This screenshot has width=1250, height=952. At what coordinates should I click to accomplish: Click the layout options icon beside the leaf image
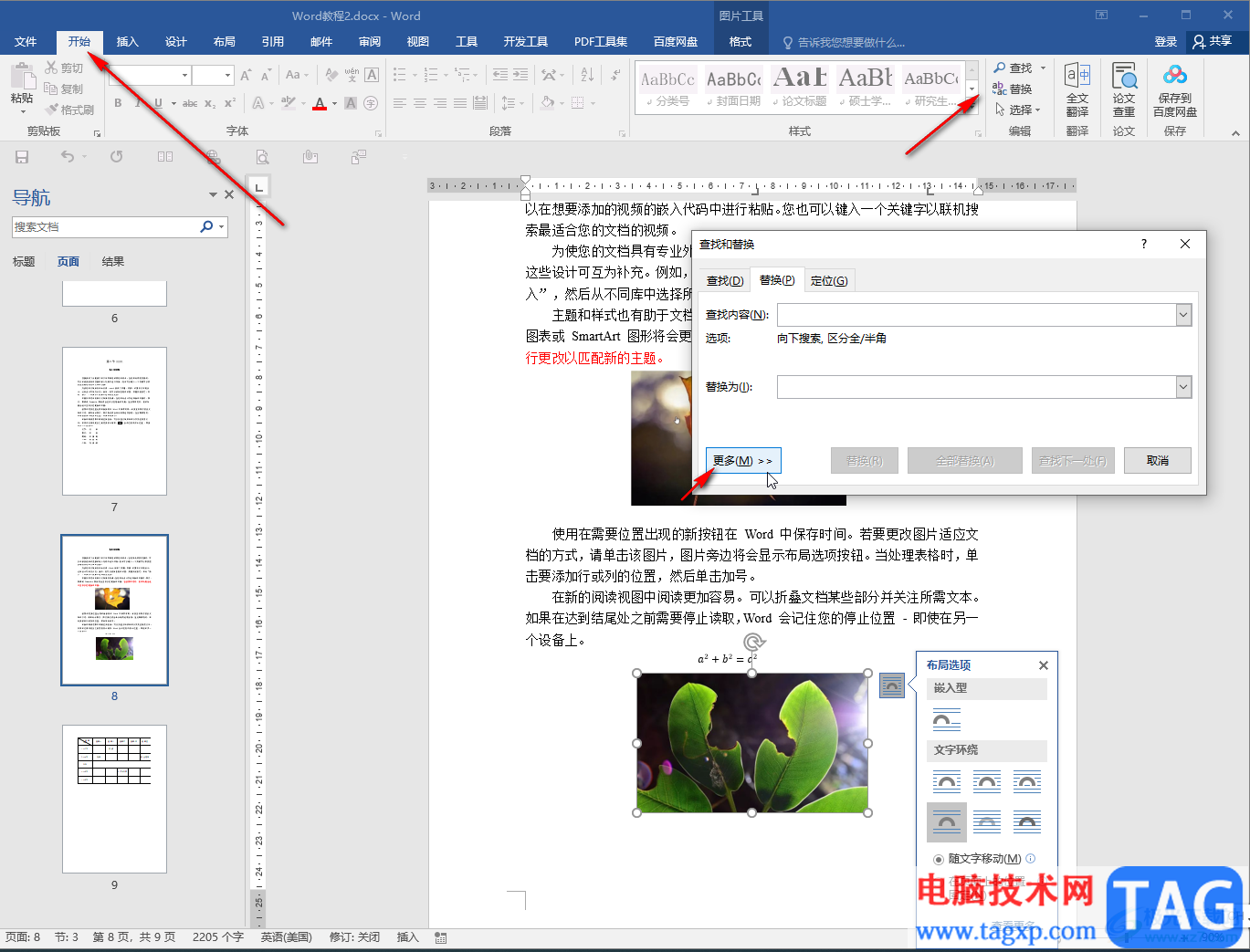[x=892, y=685]
